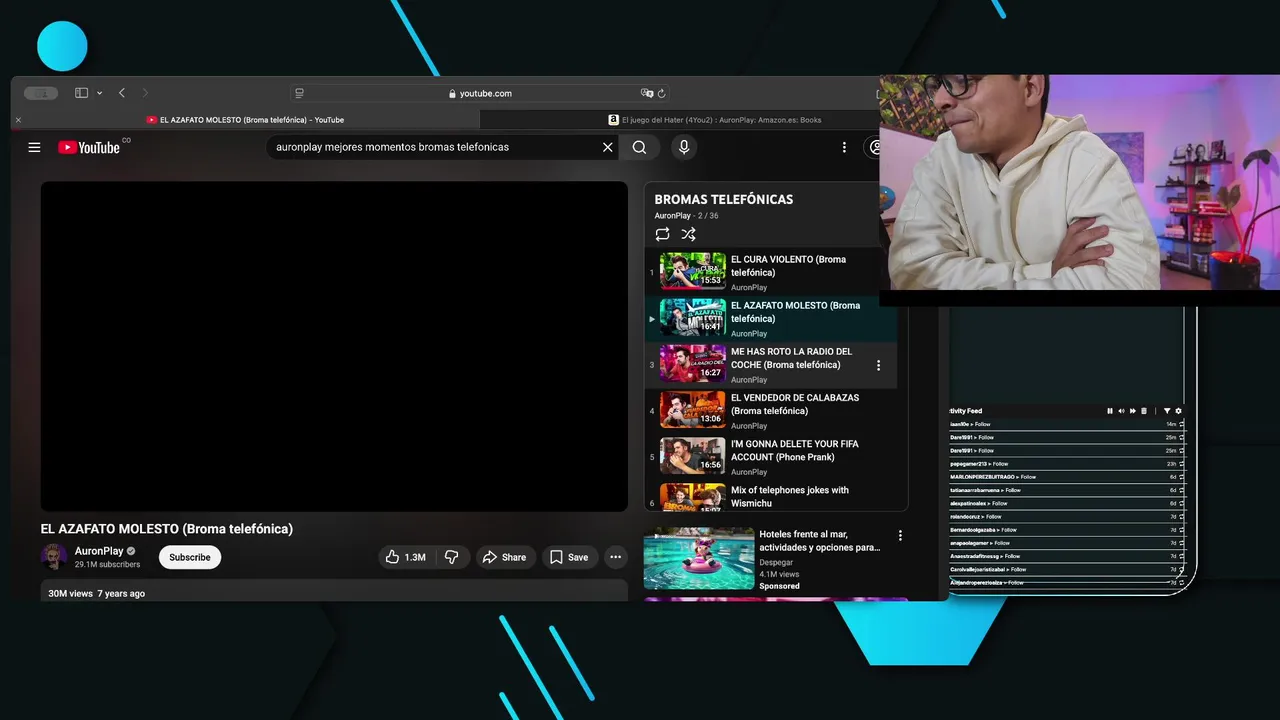Image resolution: width=1280 pixels, height=720 pixels.
Task: Close the EL AZAFATO MOLESTO tab
Action: [x=18, y=120]
